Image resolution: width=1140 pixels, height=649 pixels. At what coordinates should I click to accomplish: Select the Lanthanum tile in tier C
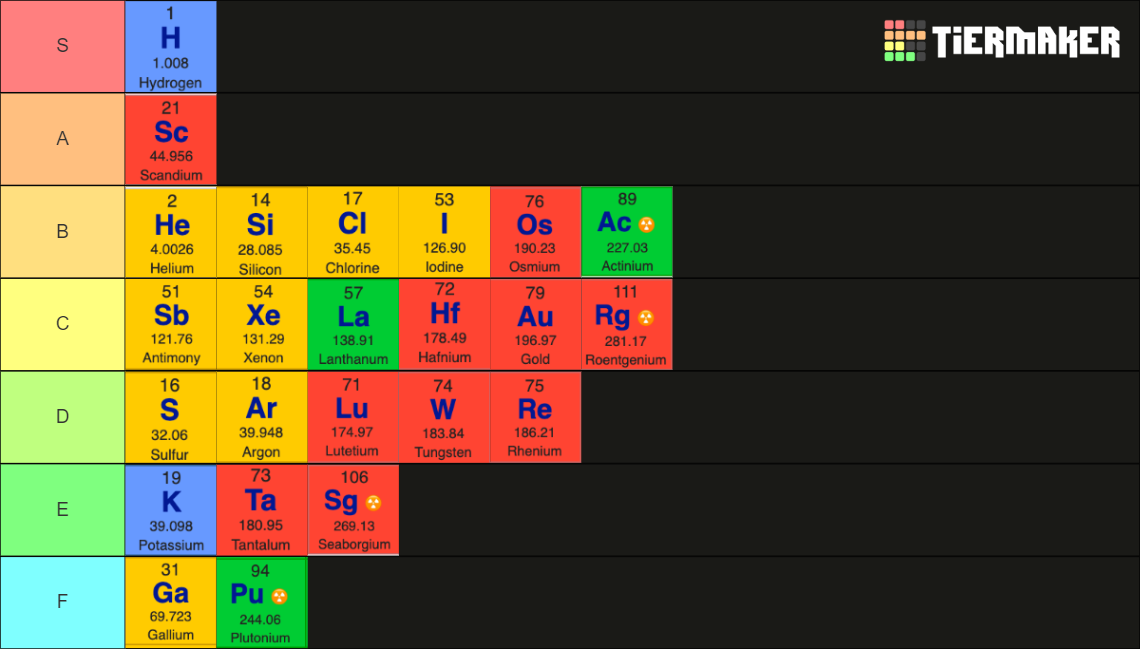[353, 324]
